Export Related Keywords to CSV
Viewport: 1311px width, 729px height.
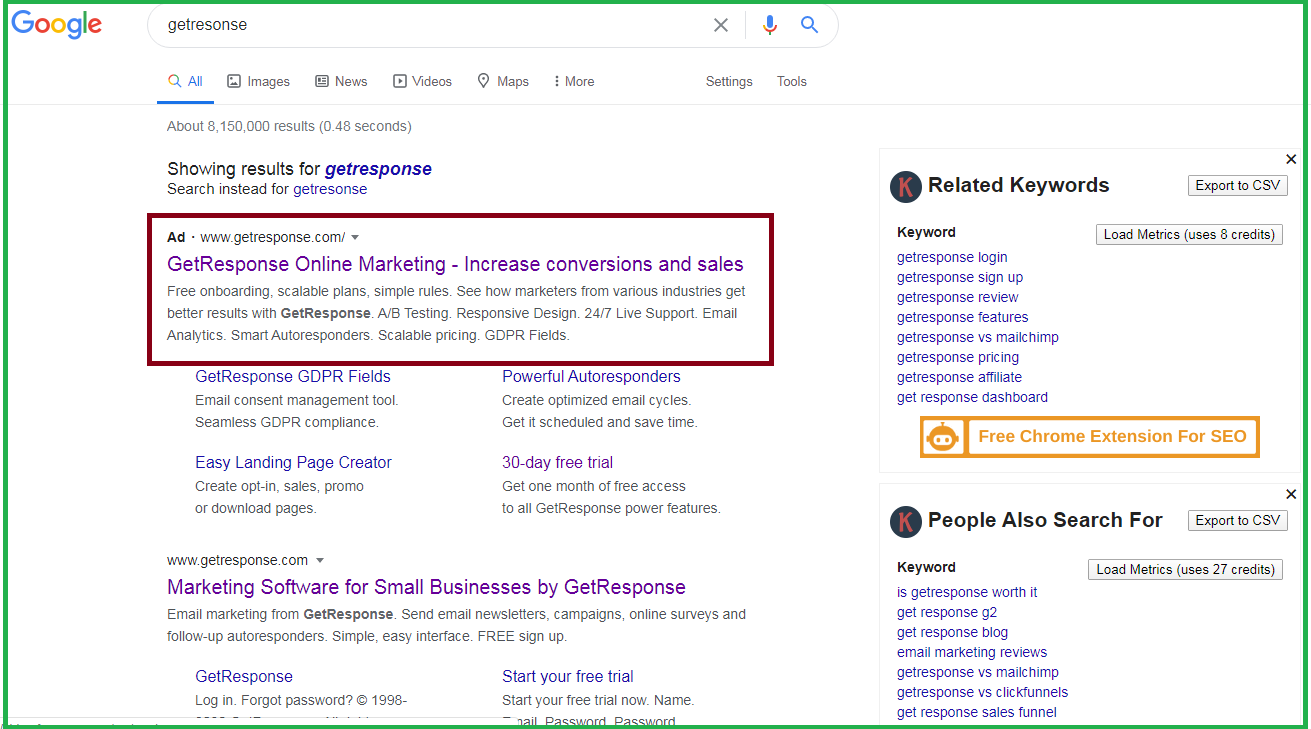pos(1237,186)
